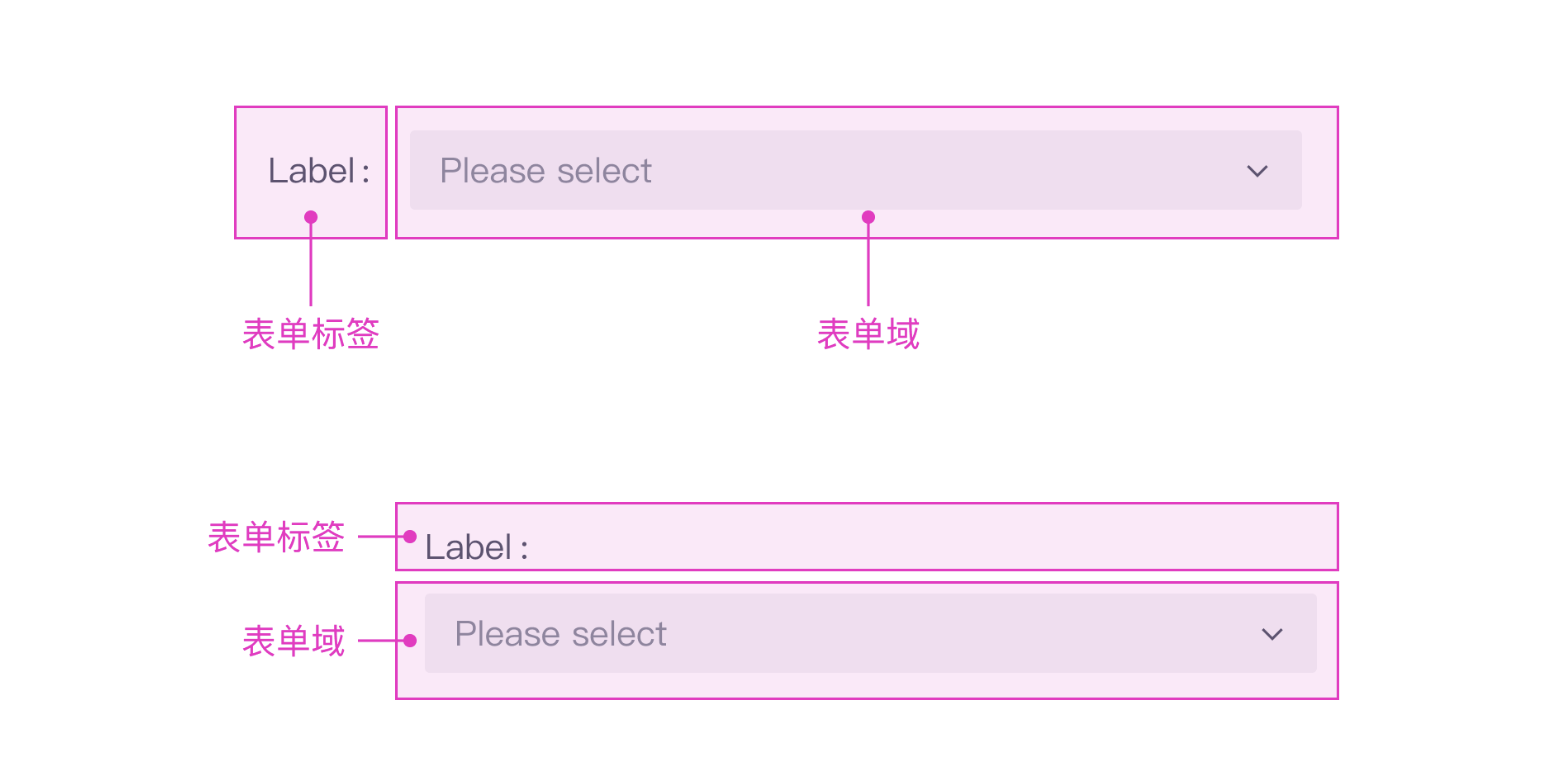Open the lower "Please select" dropdown via its placeholder text

(561, 634)
